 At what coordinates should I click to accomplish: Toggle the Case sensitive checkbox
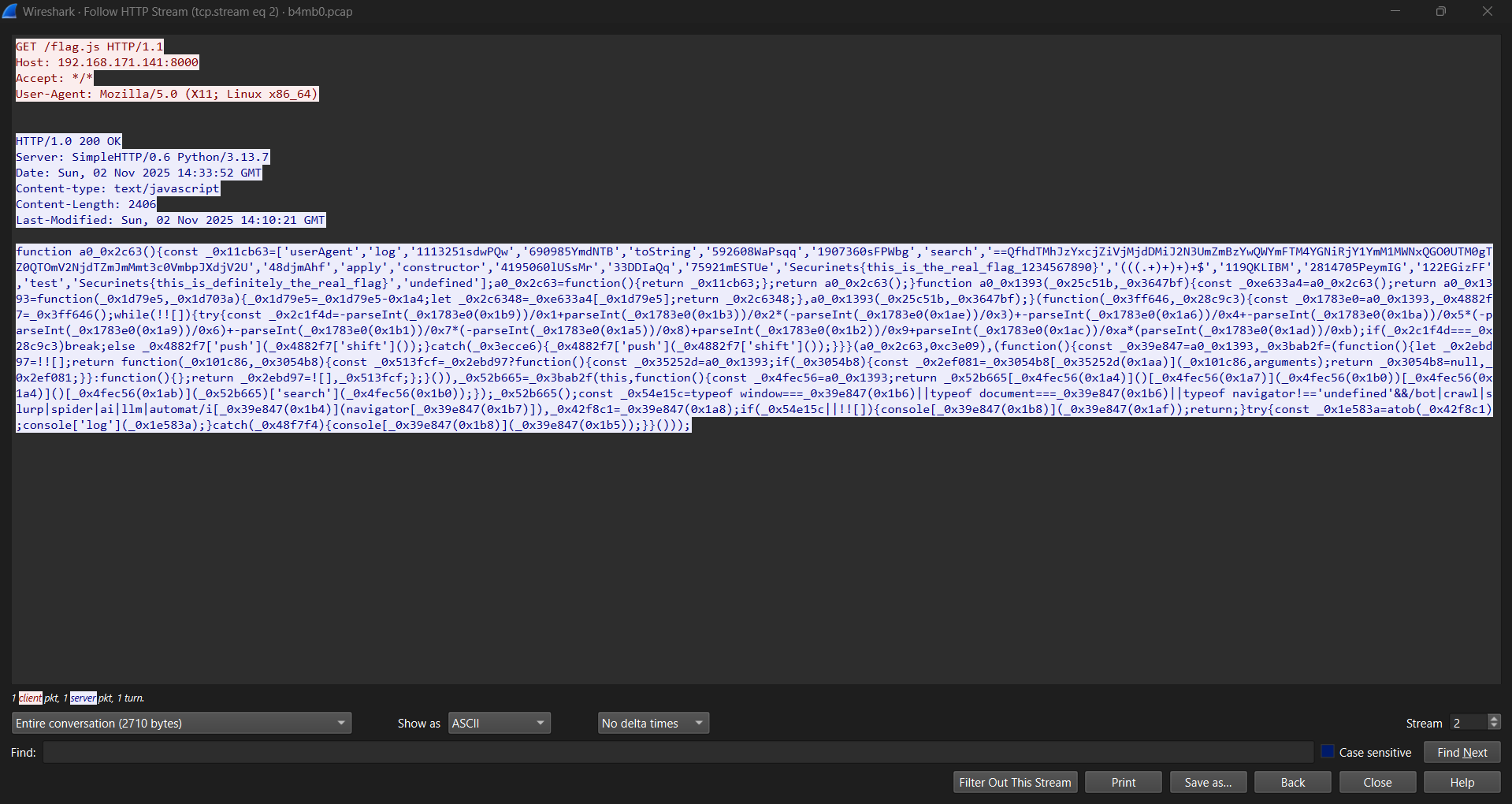(x=1328, y=752)
